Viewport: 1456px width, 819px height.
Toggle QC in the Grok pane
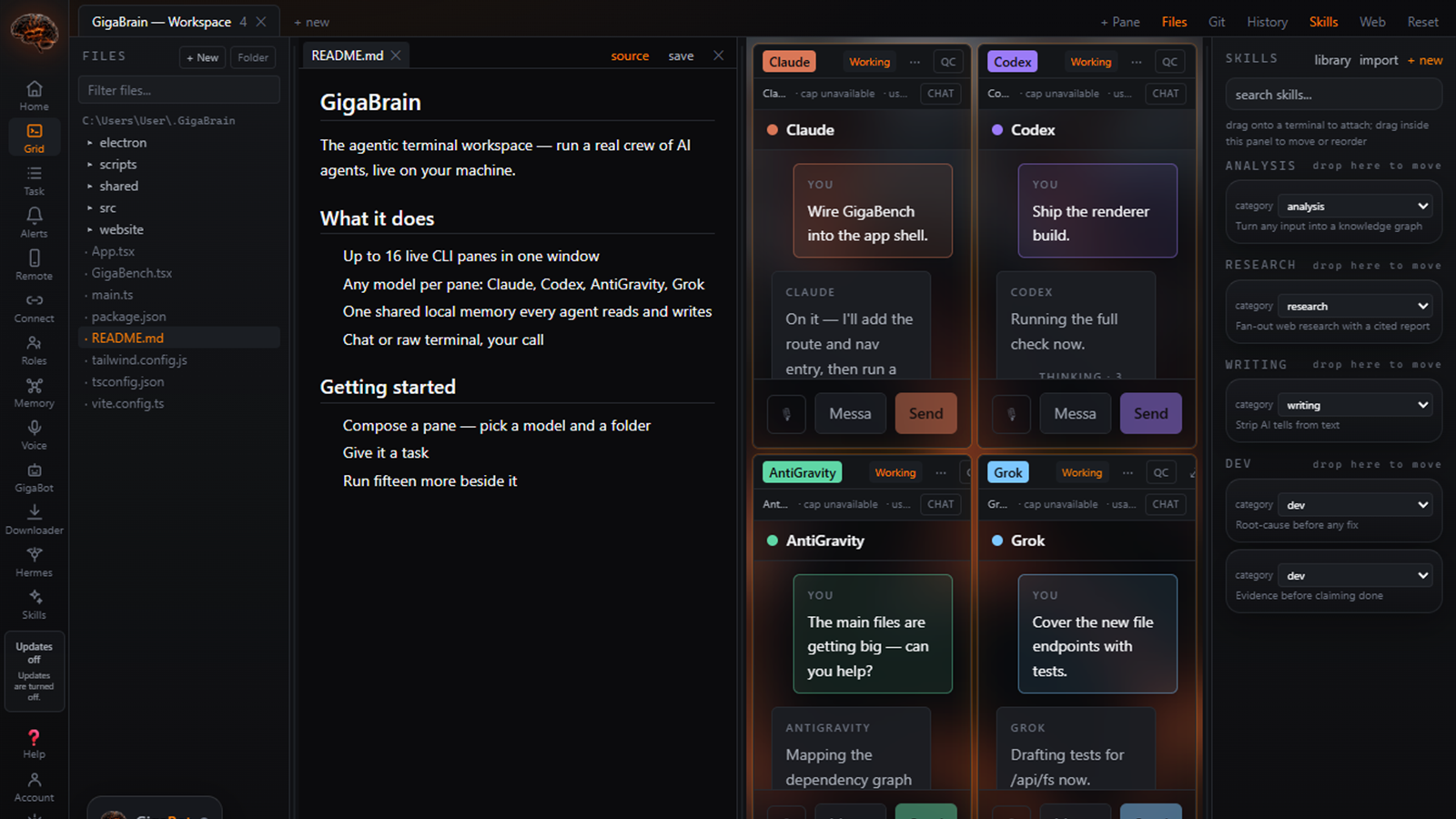[1161, 472]
